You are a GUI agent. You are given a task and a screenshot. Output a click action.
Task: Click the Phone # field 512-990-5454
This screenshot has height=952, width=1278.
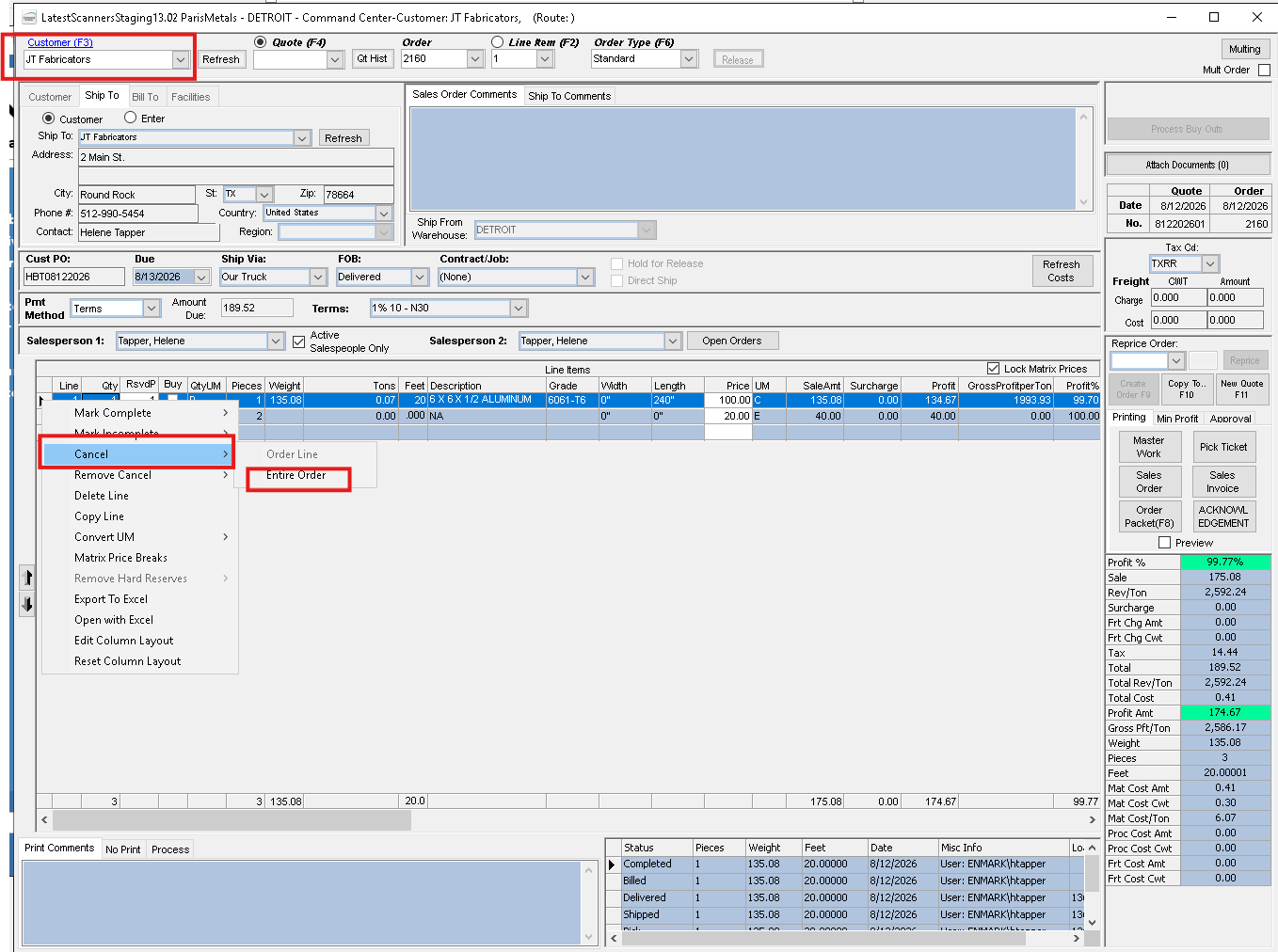(x=137, y=214)
